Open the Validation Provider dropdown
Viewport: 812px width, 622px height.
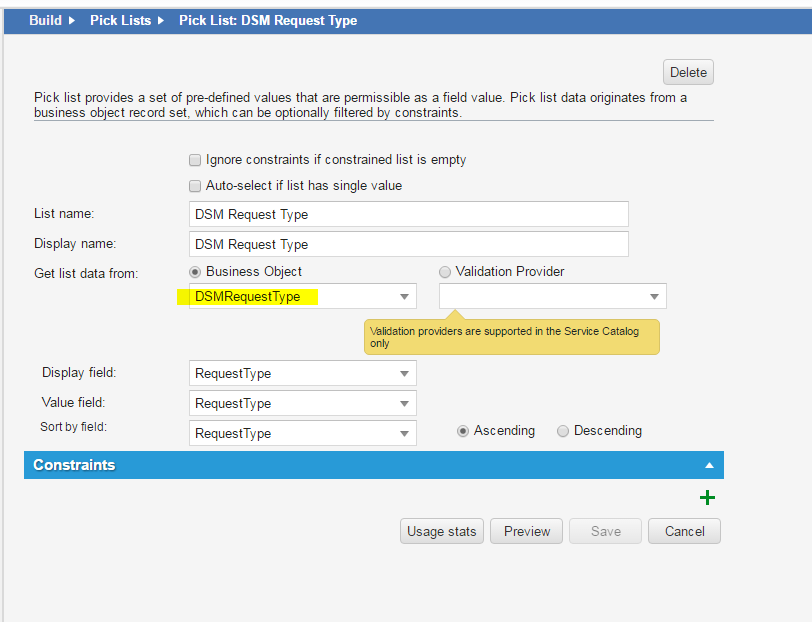654,296
